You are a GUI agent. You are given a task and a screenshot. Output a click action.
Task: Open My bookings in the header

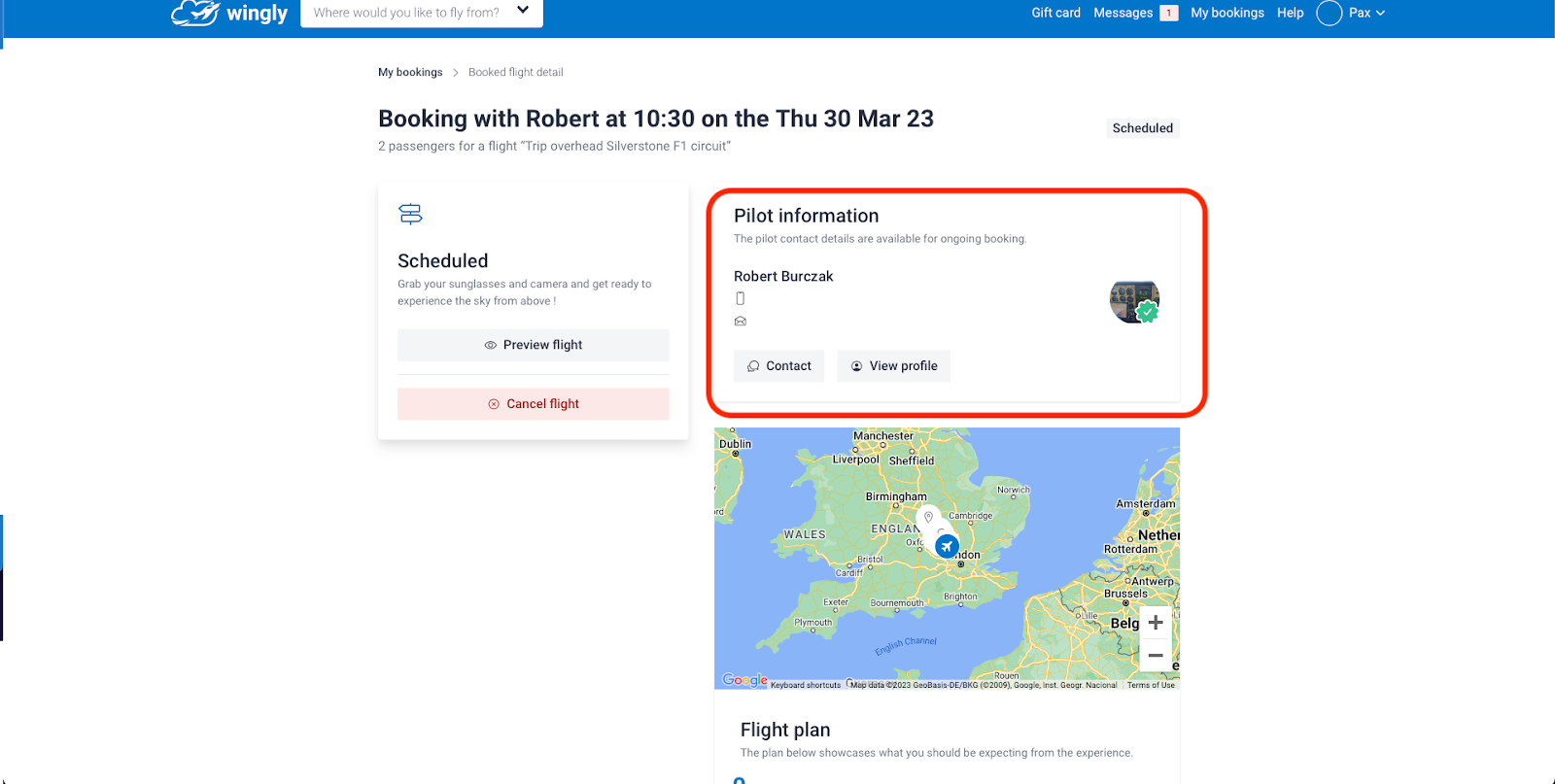click(1227, 13)
